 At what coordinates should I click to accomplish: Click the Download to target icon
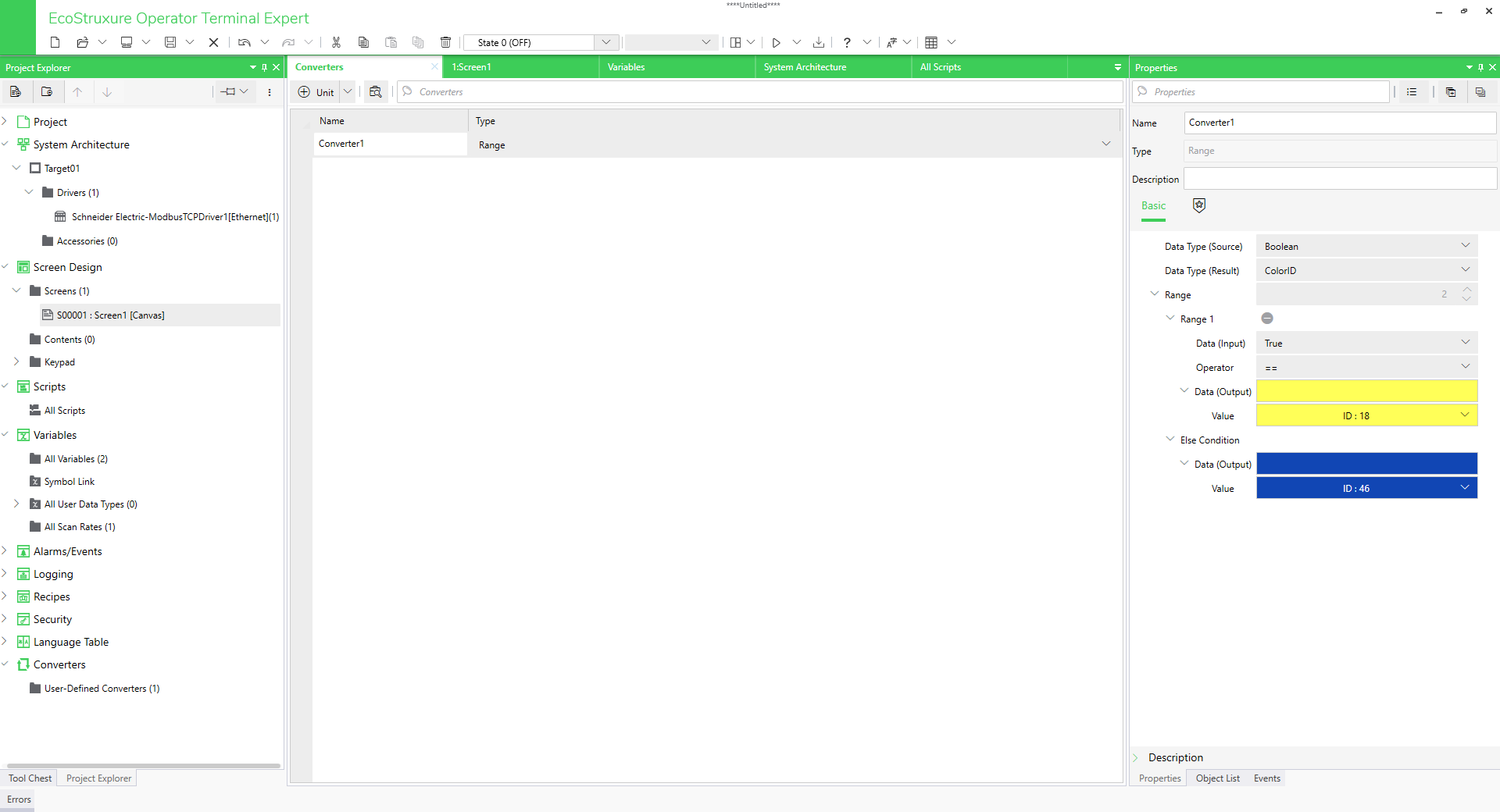click(x=818, y=42)
